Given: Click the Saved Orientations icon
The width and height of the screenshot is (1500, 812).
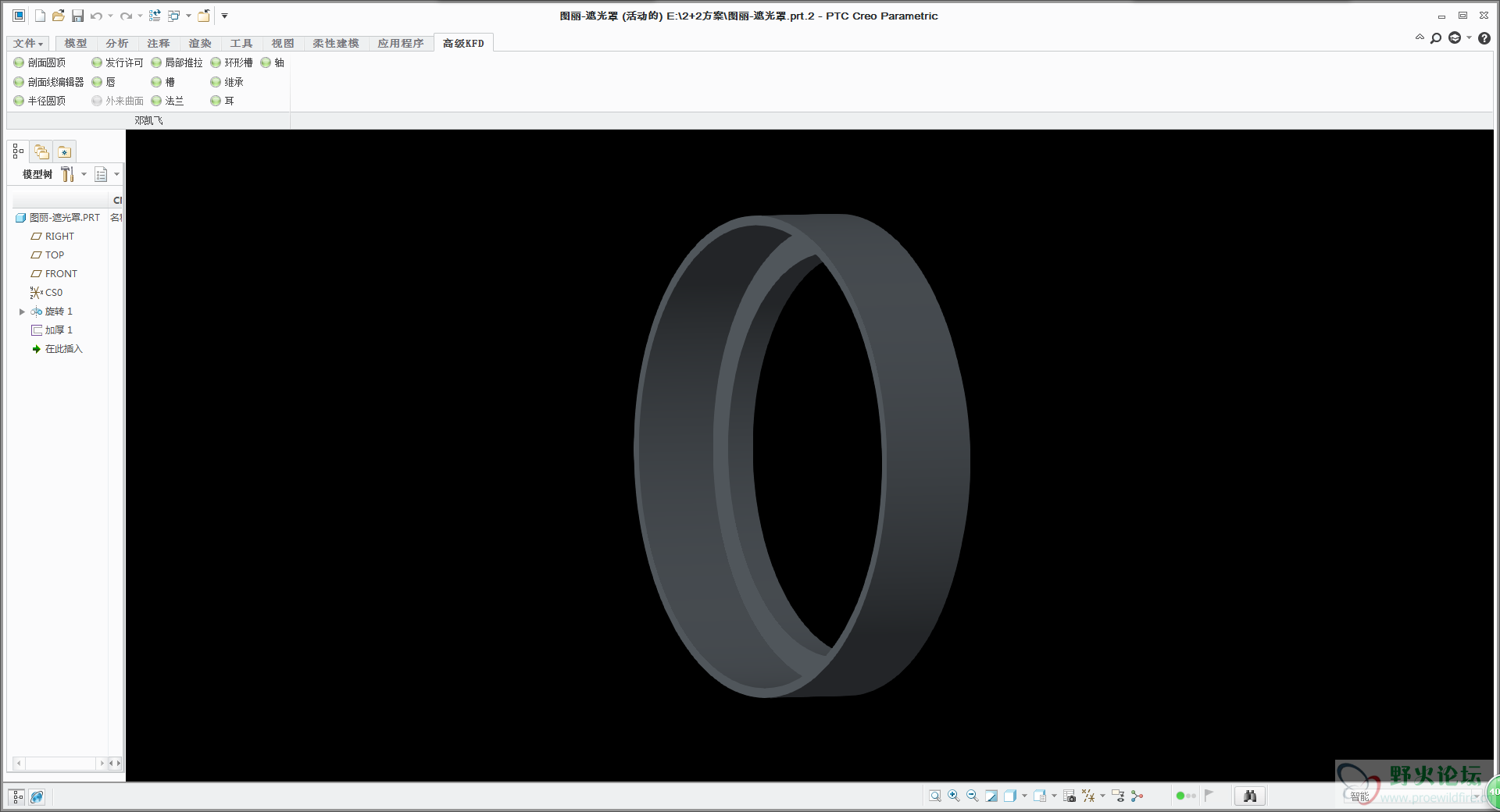Looking at the screenshot, I should pos(1039,796).
